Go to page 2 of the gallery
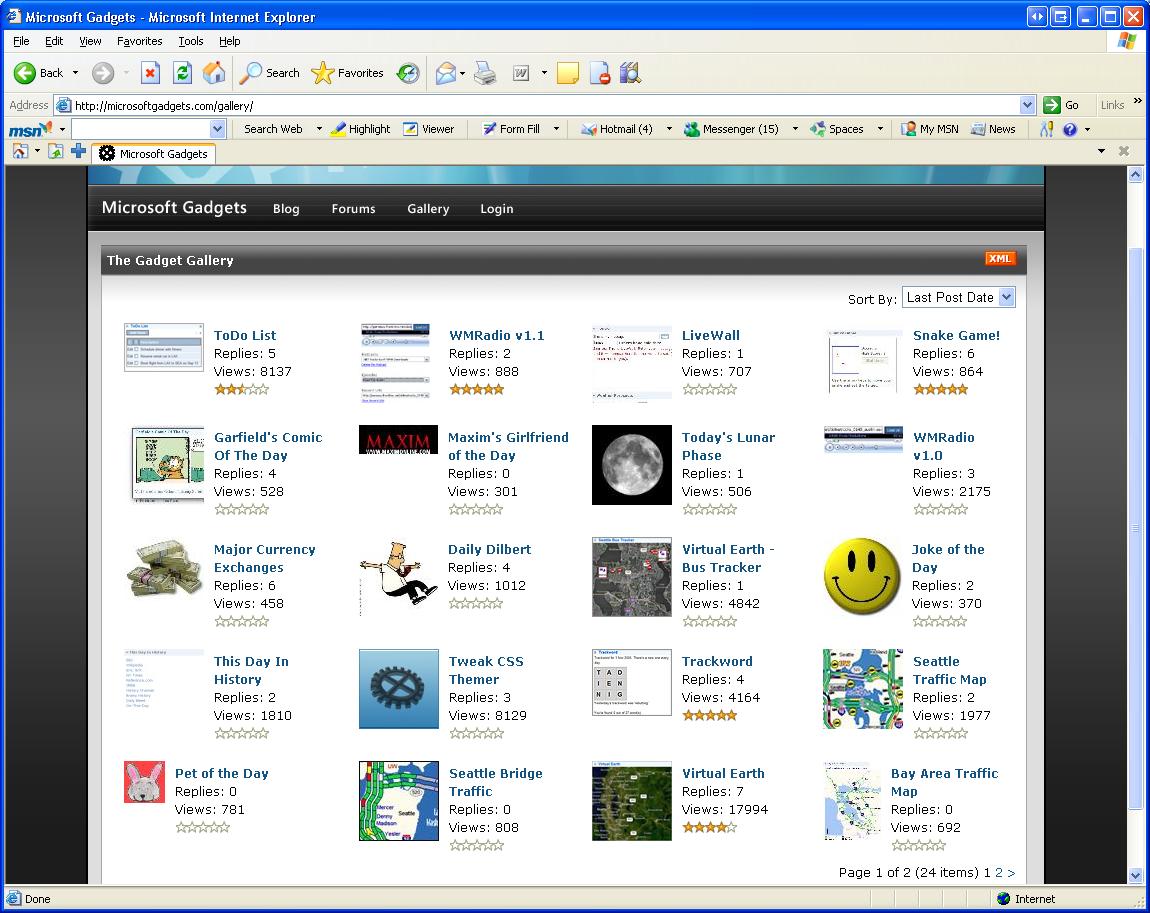This screenshot has width=1150, height=913. 999,873
